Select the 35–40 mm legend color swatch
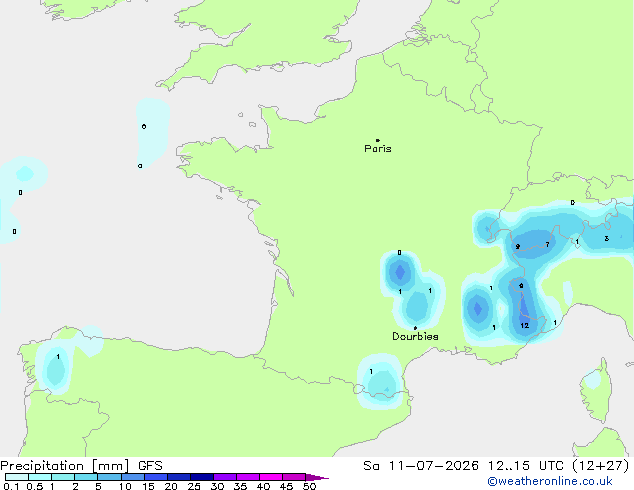This screenshot has width=634, height=490. (x=247, y=477)
